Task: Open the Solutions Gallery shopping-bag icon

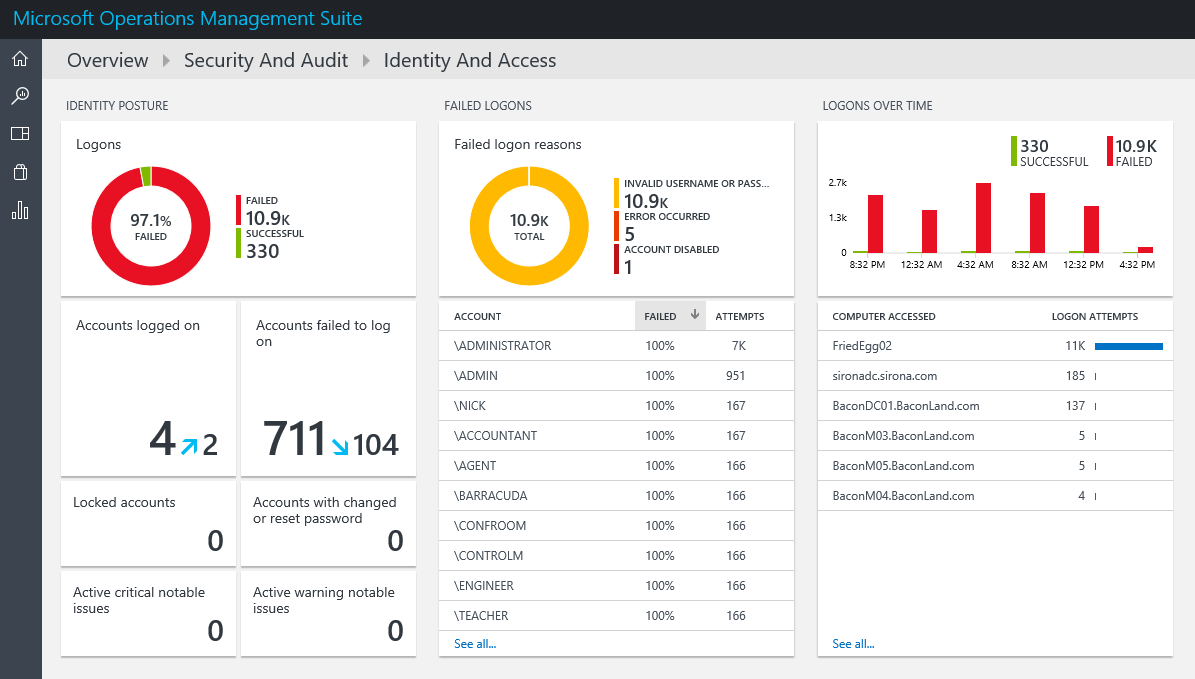Action: tap(20, 171)
